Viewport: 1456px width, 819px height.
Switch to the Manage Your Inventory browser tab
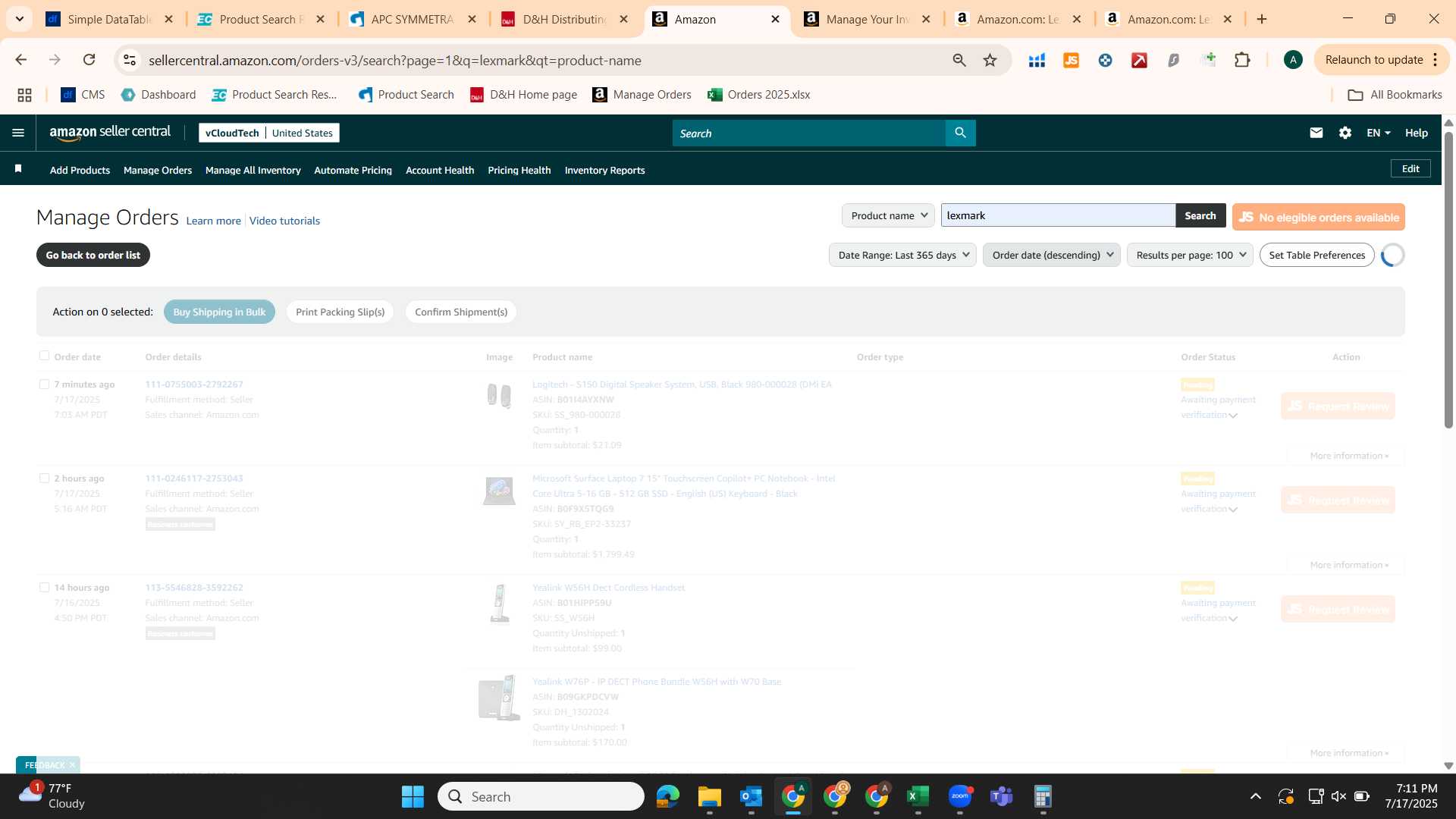tap(866, 19)
